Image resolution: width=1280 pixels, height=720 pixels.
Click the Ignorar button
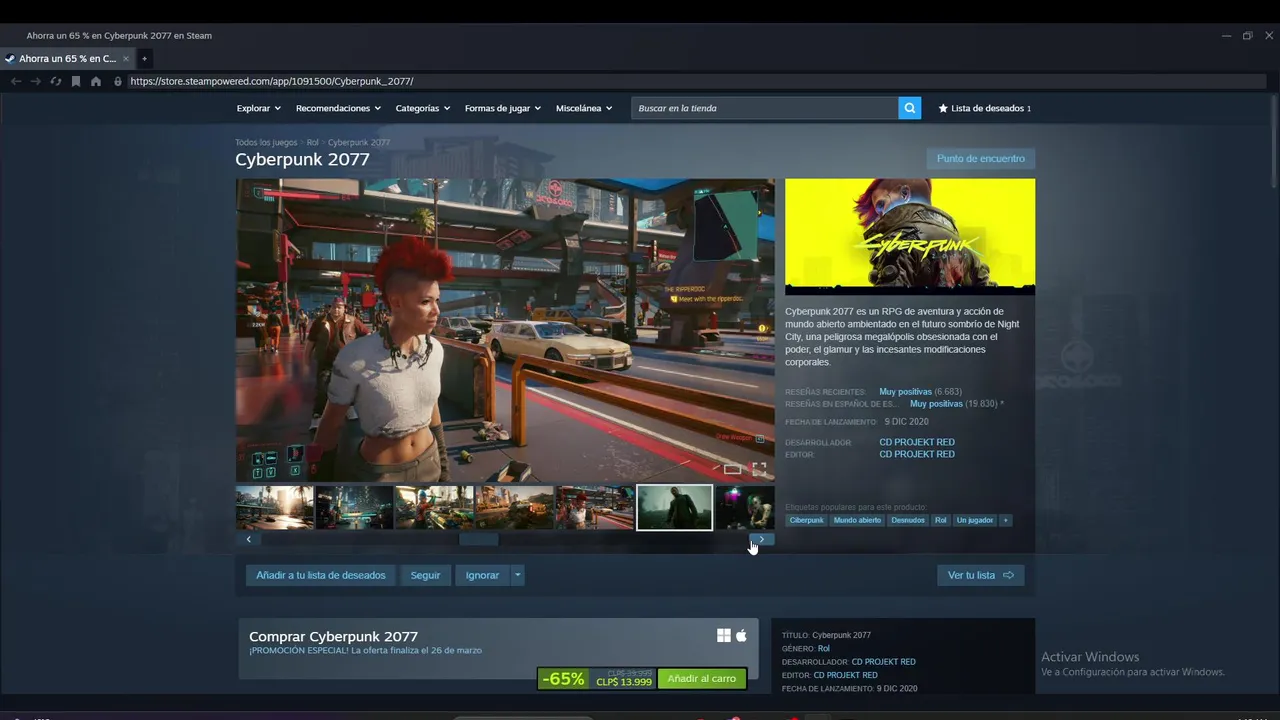point(482,575)
